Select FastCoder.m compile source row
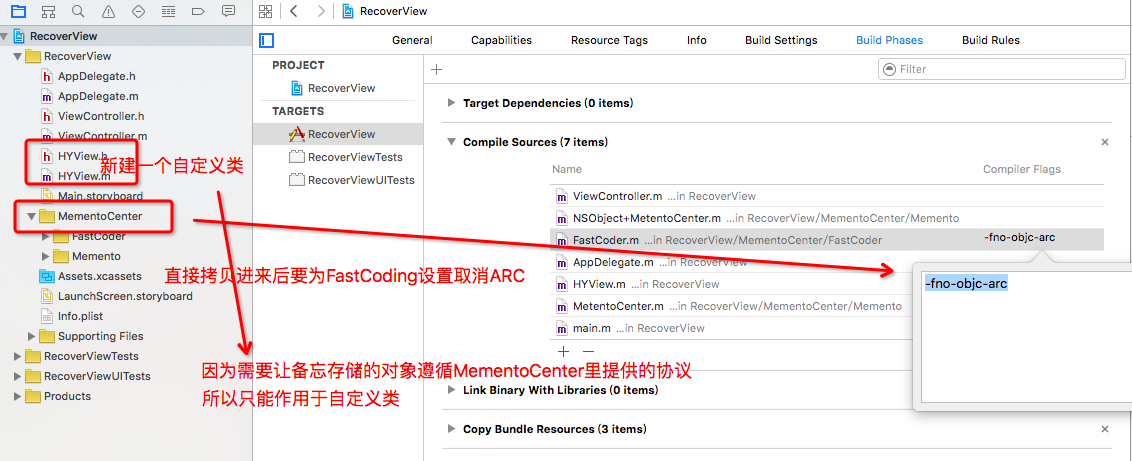The height and width of the screenshot is (461, 1132). (x=828, y=240)
